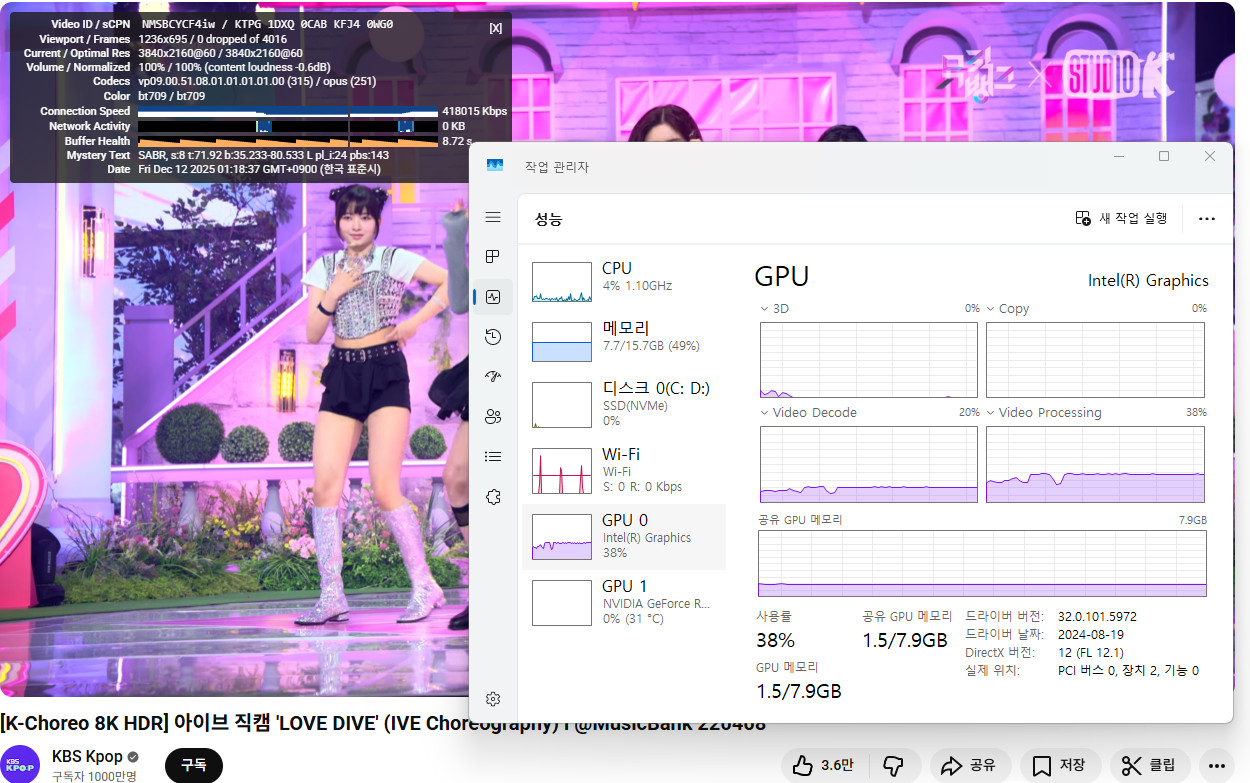Expand the Copy engine graph dropdown

click(x=992, y=309)
